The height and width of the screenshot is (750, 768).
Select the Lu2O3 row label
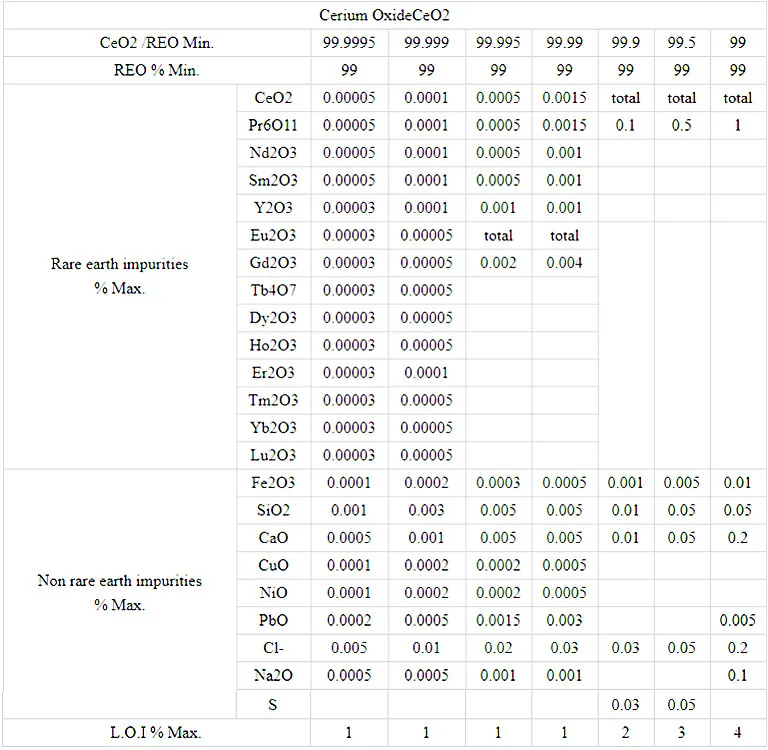[x=273, y=455]
